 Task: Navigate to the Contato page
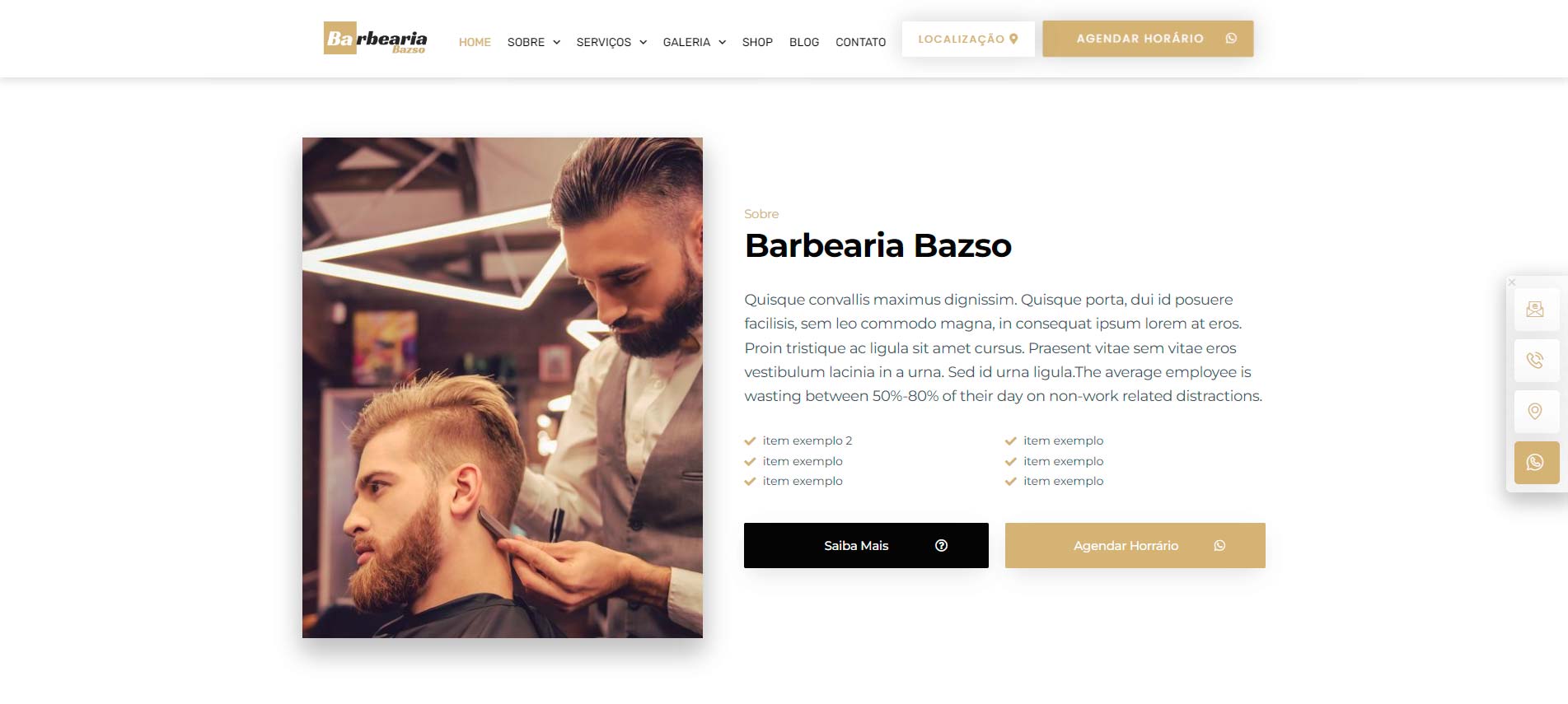point(860,42)
